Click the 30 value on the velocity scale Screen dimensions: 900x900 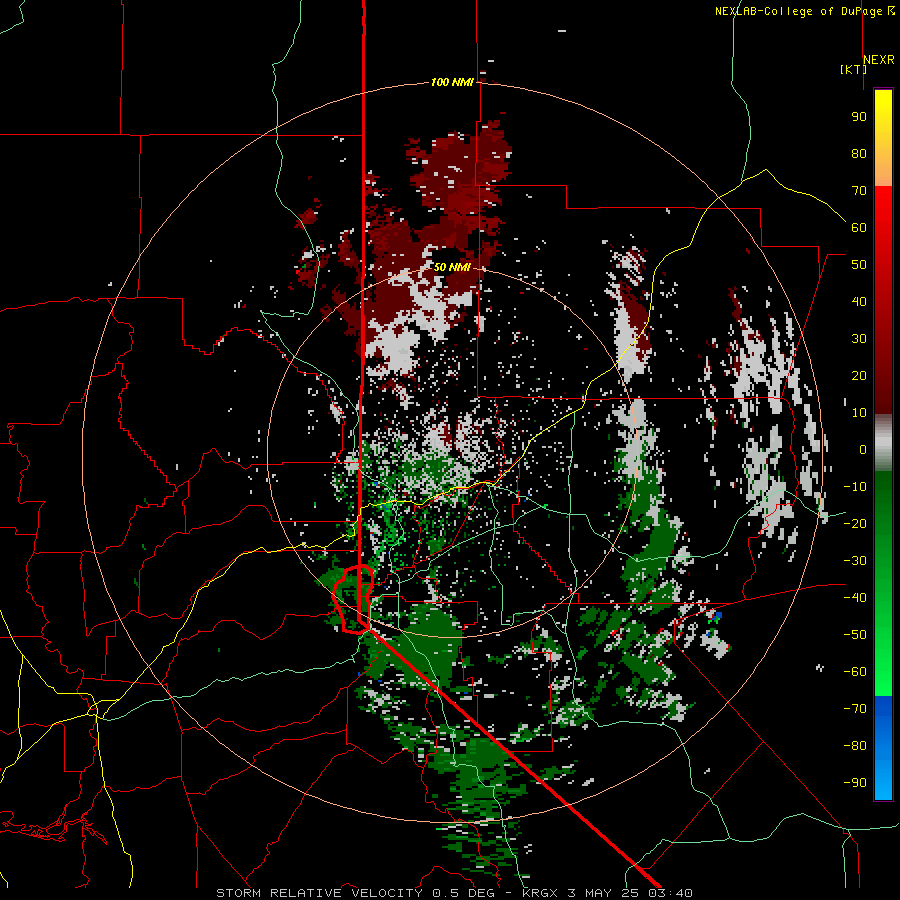tap(859, 339)
